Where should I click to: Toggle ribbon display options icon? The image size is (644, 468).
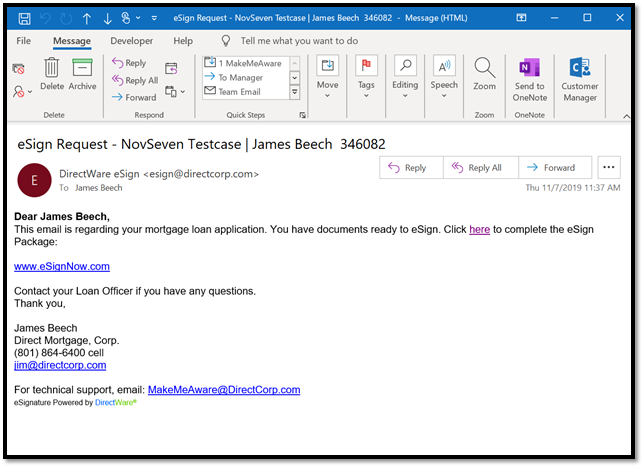(521, 18)
